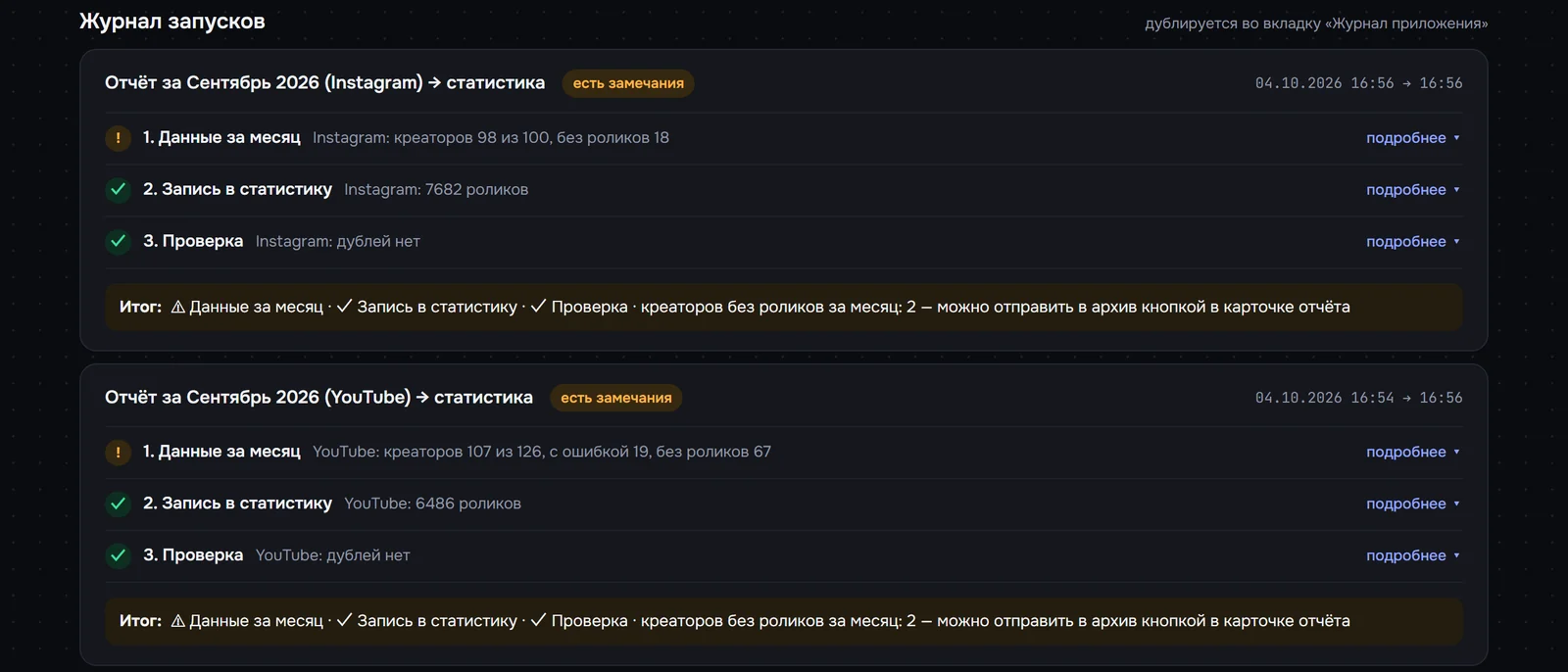Expand 'подробнее' for Instagram дублей нет
This screenshot has height=672, width=1568.
[x=1413, y=242]
